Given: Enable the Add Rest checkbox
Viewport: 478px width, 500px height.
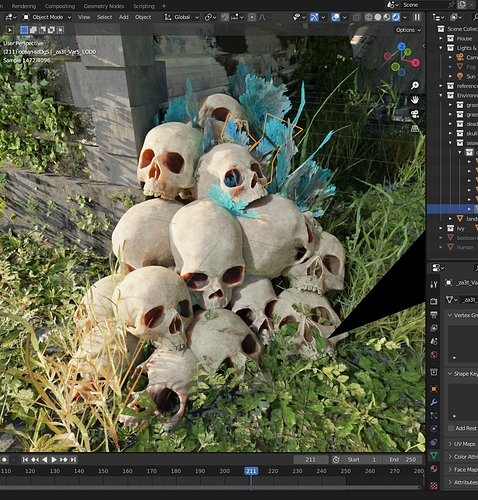Looking at the screenshot, I should (x=451, y=428).
